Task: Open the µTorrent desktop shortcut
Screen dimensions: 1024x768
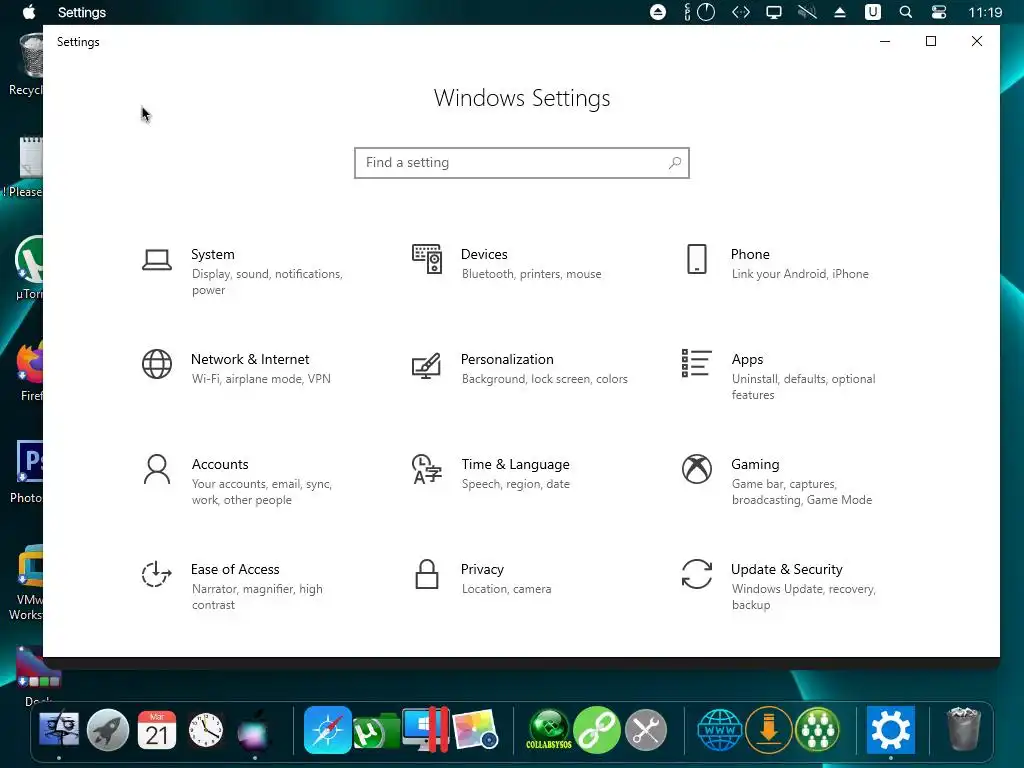Action: [29, 268]
